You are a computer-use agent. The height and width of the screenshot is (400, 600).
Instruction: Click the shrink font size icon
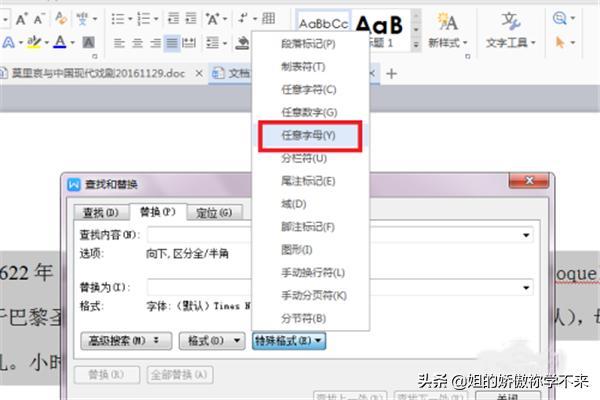click(x=39, y=18)
